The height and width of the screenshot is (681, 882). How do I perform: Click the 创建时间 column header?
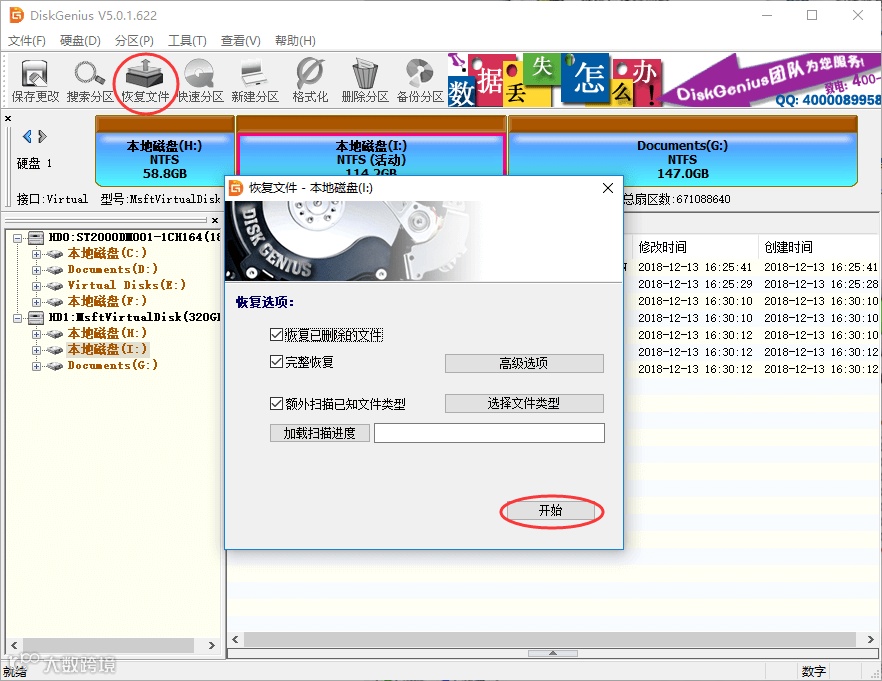(819, 247)
